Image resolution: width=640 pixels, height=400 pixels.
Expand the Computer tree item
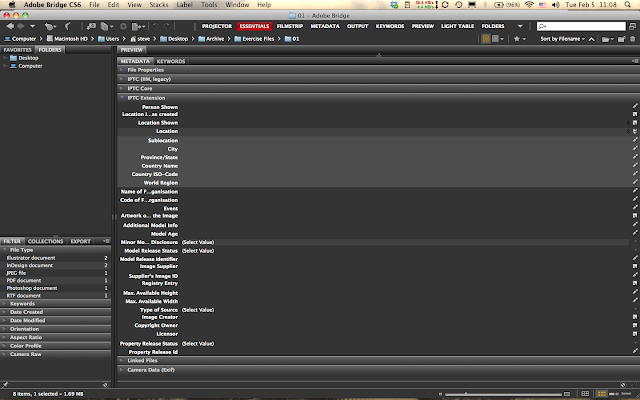(5, 66)
